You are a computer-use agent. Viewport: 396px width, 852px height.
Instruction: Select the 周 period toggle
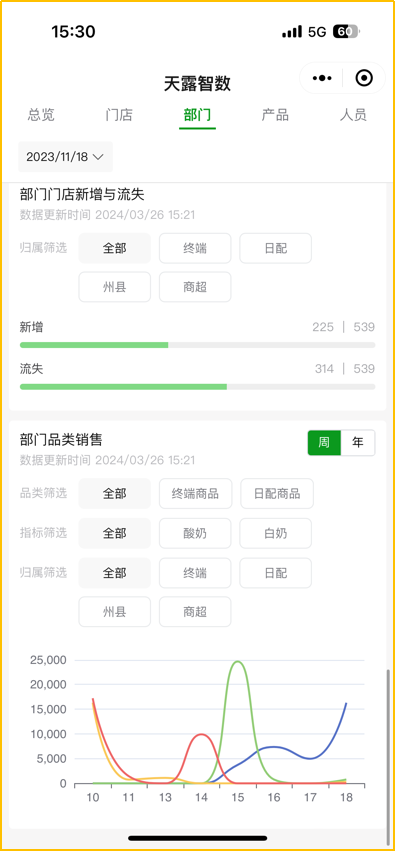pyautogui.click(x=324, y=442)
